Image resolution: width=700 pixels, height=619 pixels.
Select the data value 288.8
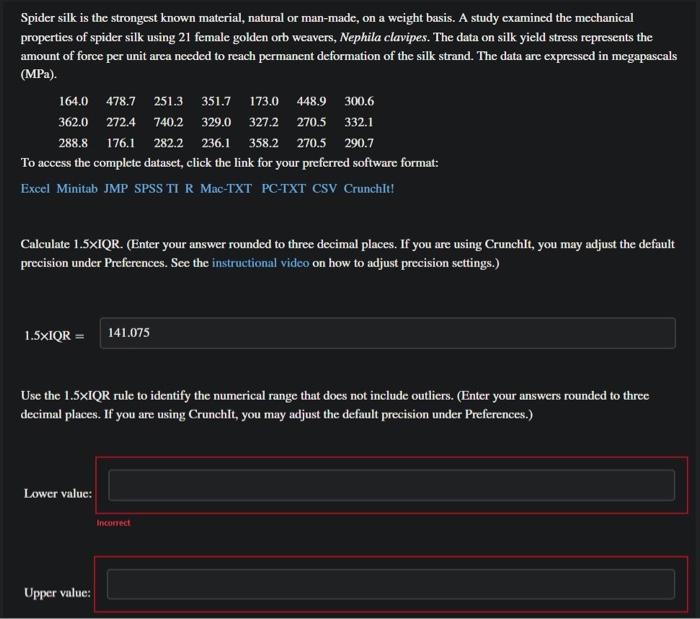coord(73,143)
